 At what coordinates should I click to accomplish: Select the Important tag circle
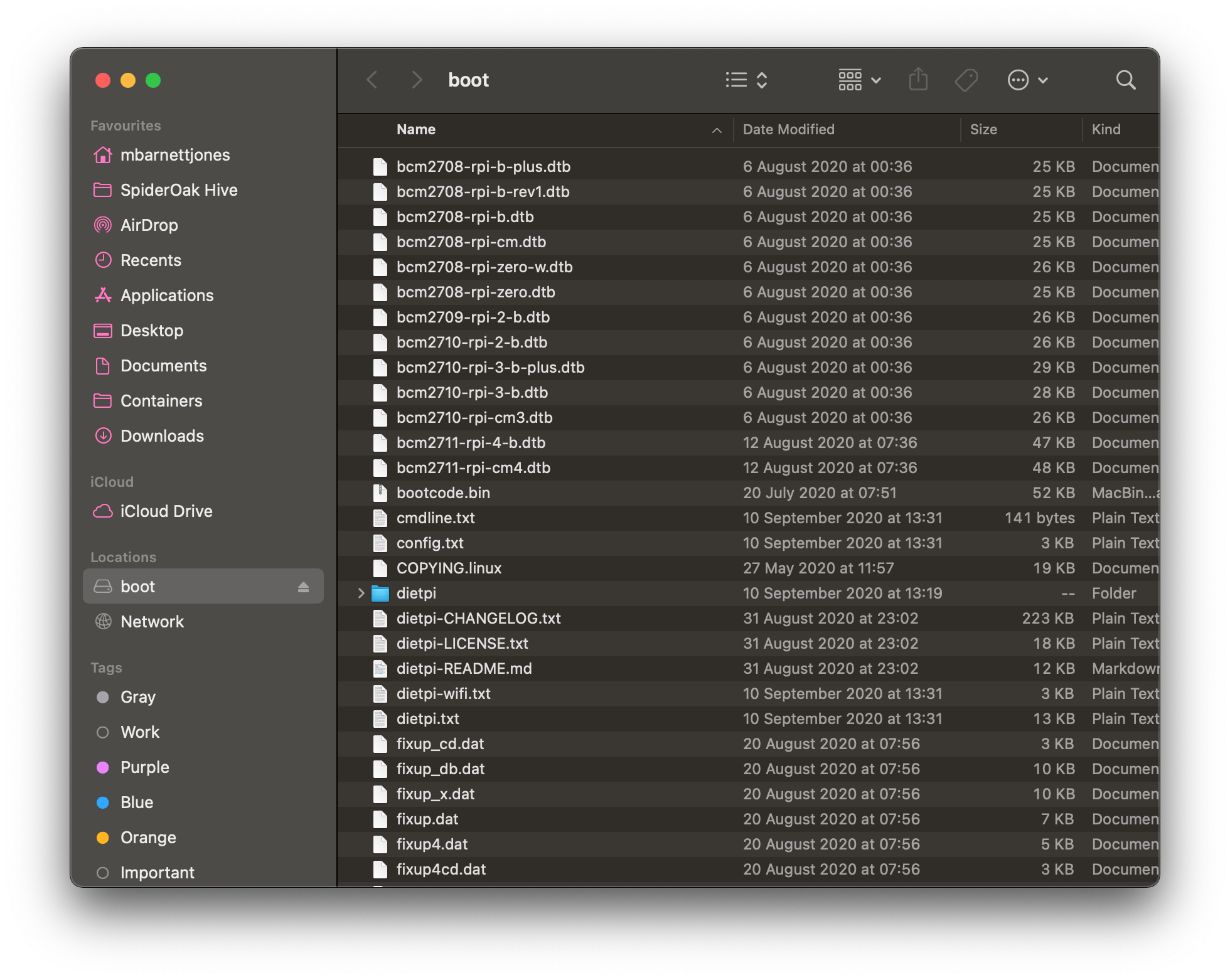tap(104, 872)
